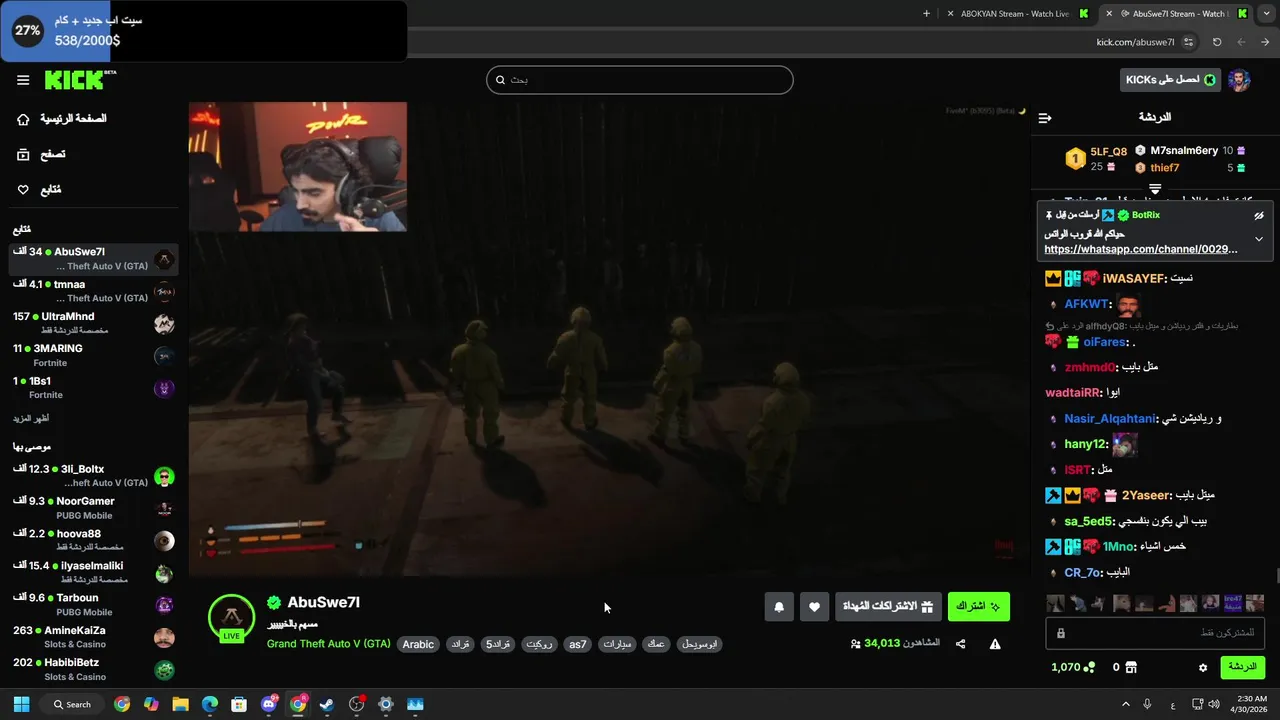Open a new browser tab plus button

click(x=926, y=14)
